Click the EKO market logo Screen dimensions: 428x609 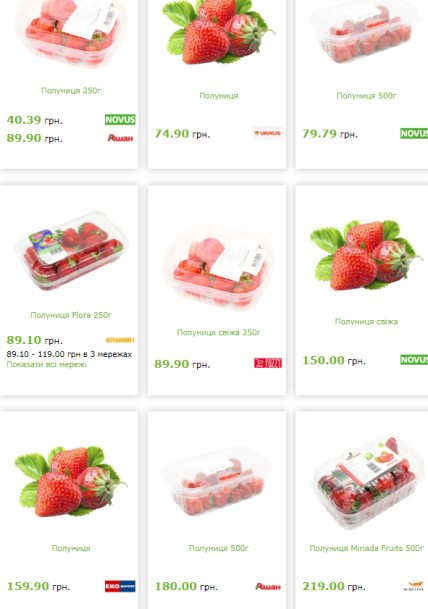pyautogui.click(x=120, y=586)
